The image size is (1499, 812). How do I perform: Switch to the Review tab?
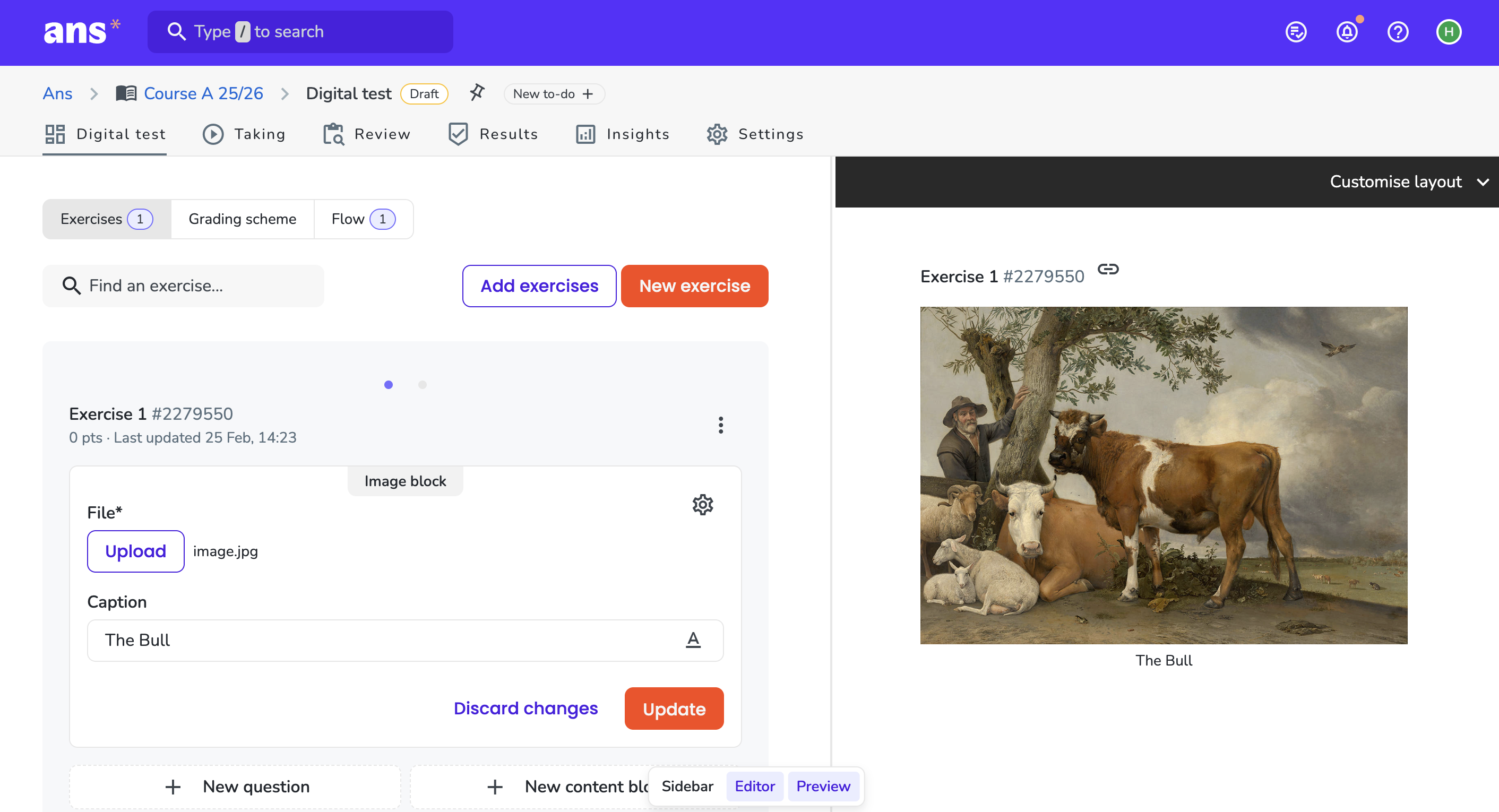click(367, 134)
